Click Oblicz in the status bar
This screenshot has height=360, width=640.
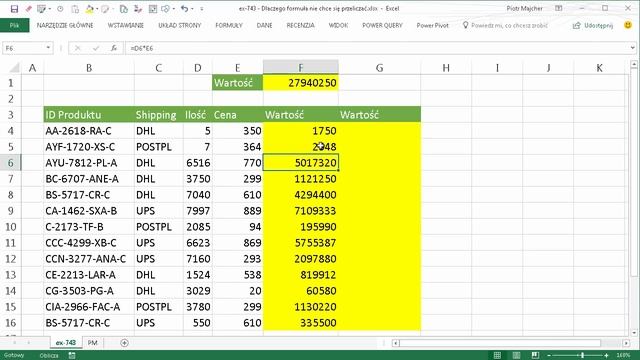[49, 356]
